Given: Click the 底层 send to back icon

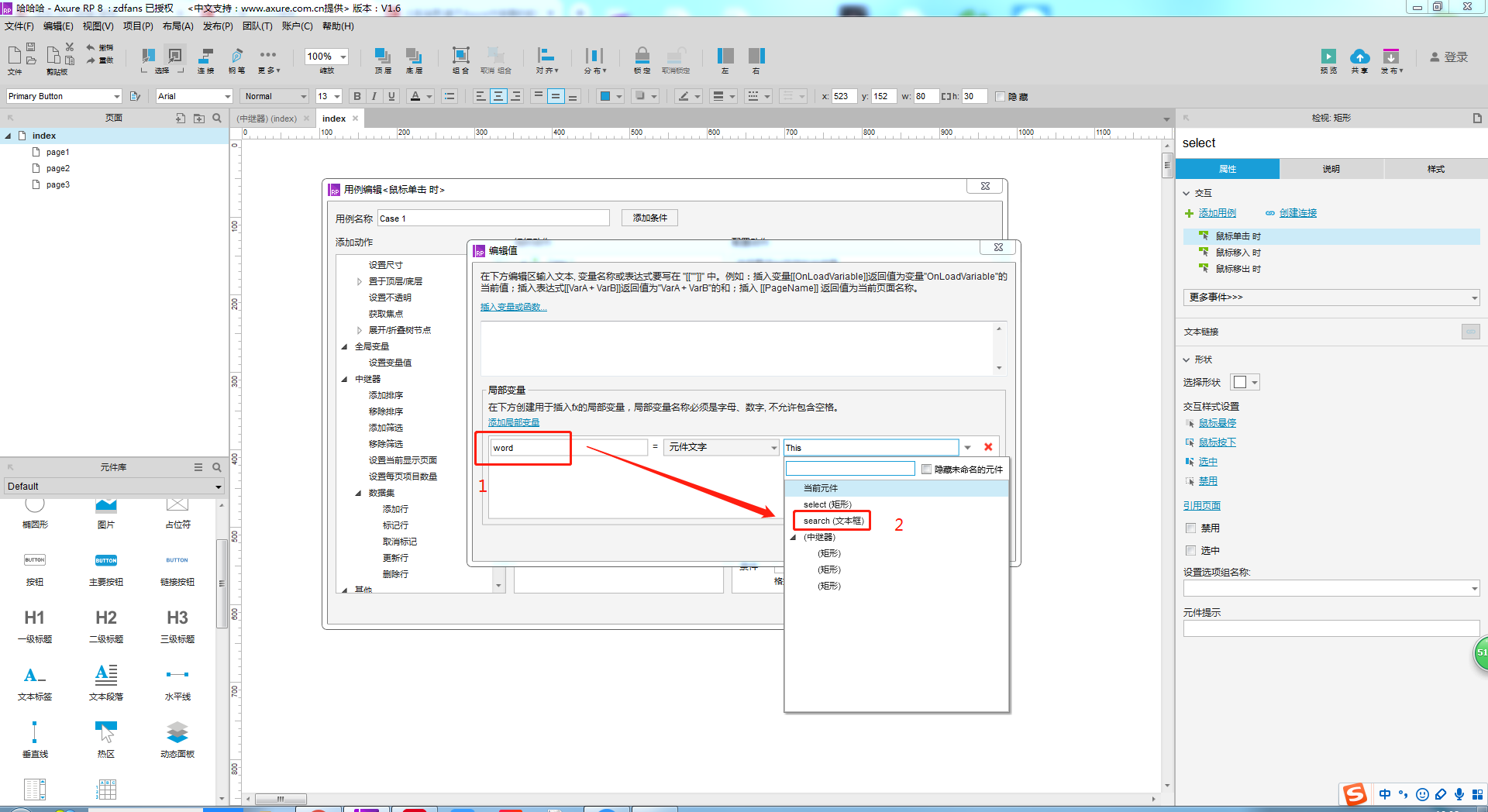Looking at the screenshot, I should 414,56.
